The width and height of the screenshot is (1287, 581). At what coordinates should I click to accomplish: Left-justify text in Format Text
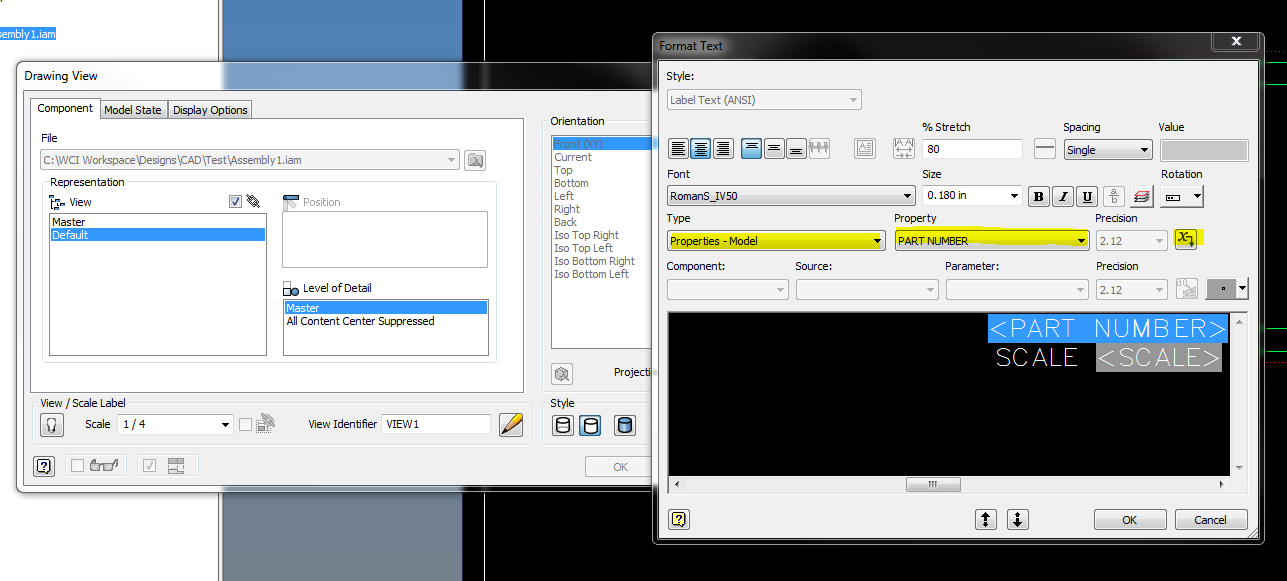[x=679, y=149]
